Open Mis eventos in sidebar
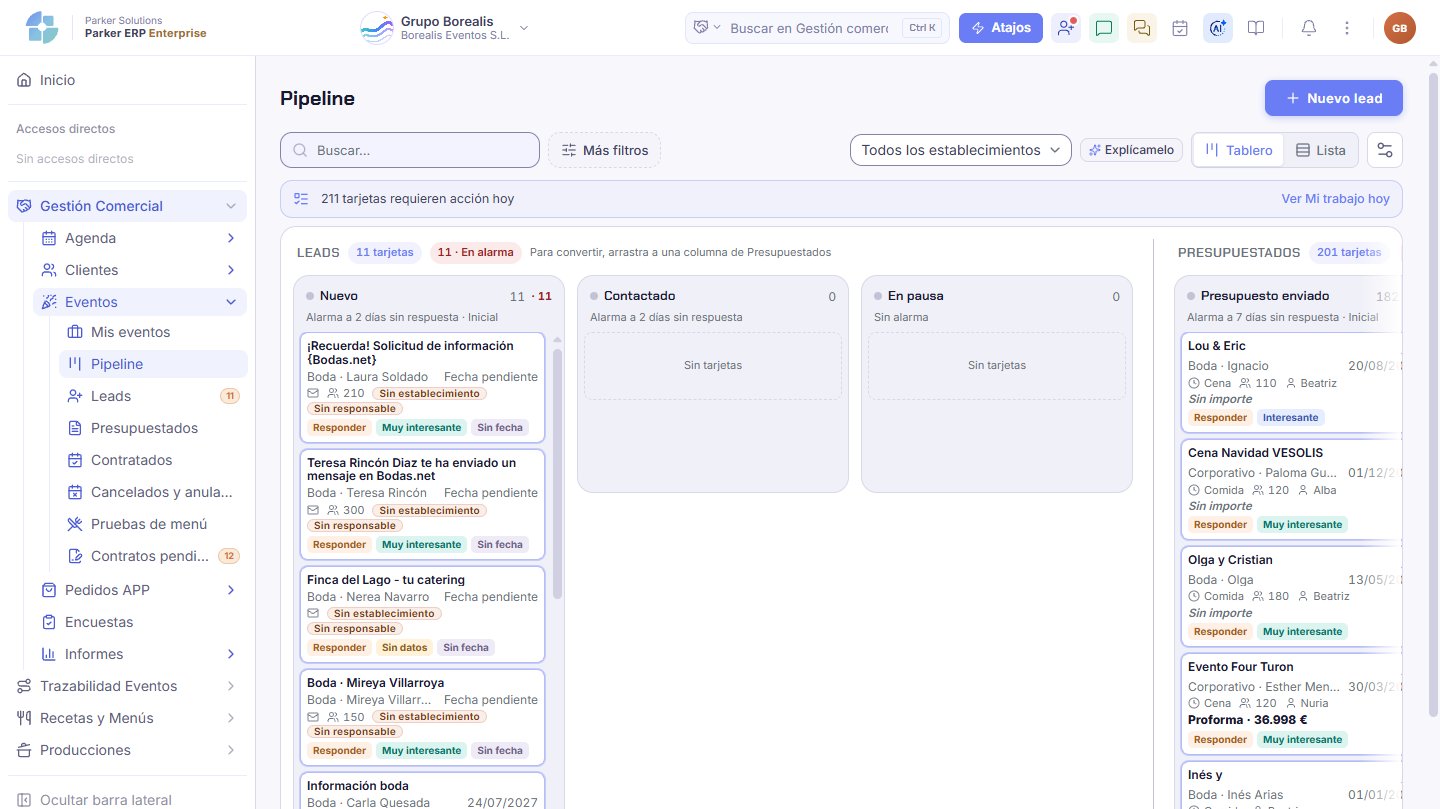The height and width of the screenshot is (809, 1440). click(x=153, y=332)
